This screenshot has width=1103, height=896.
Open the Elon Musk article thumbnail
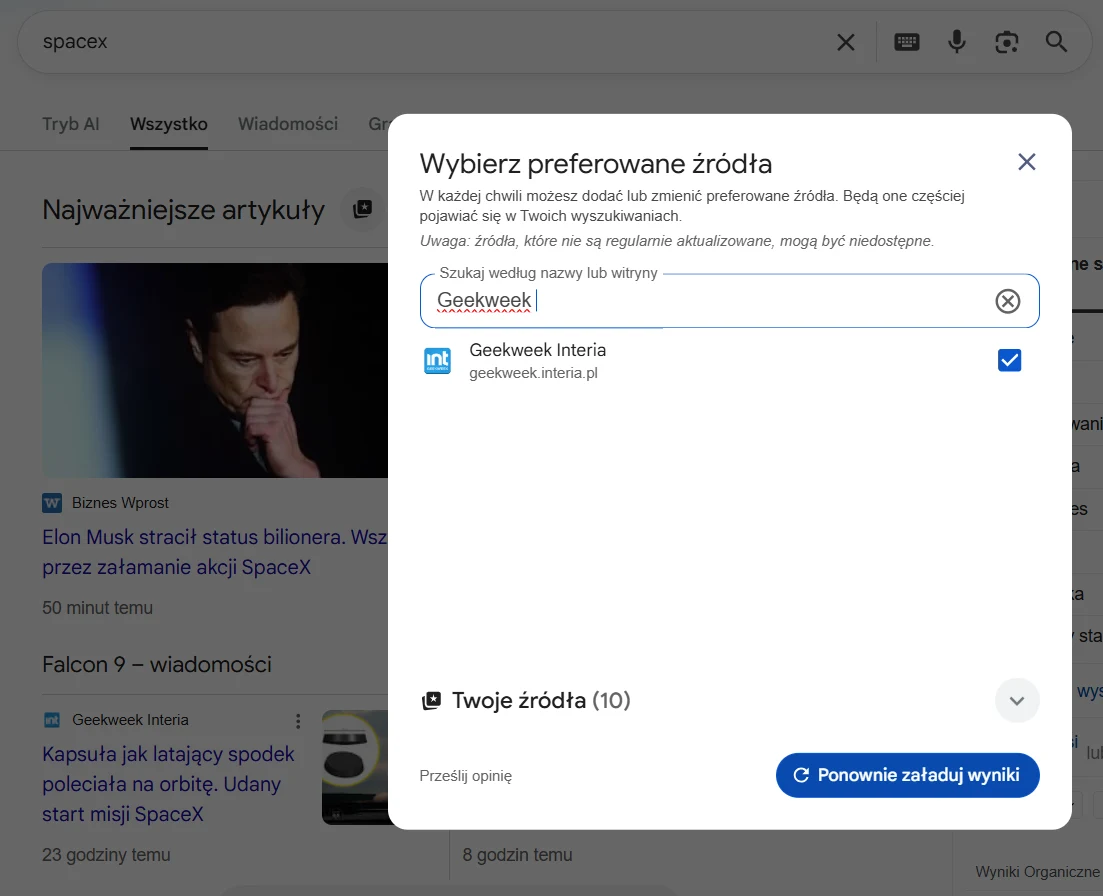(x=215, y=371)
